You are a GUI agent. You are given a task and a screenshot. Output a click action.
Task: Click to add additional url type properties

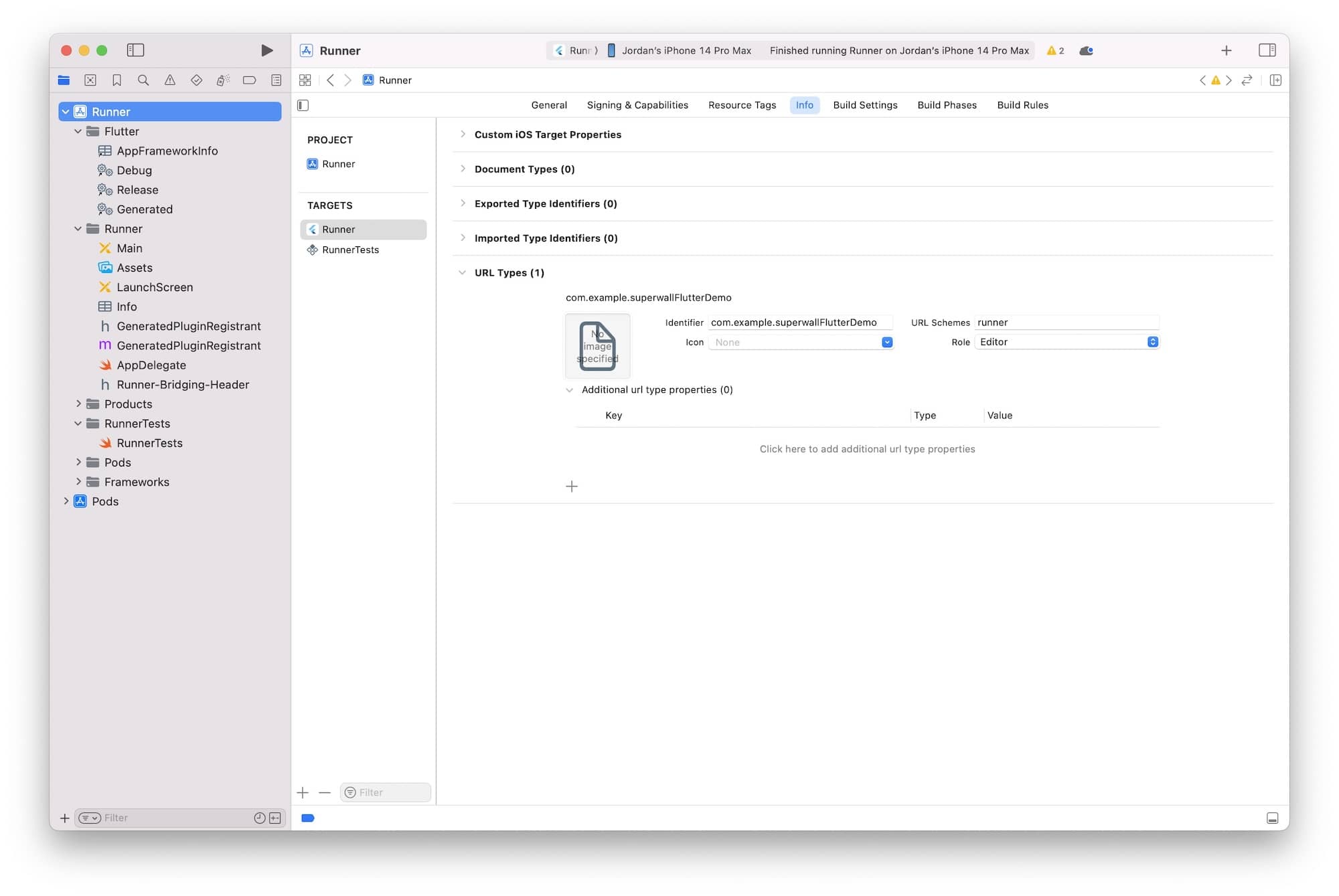point(867,449)
